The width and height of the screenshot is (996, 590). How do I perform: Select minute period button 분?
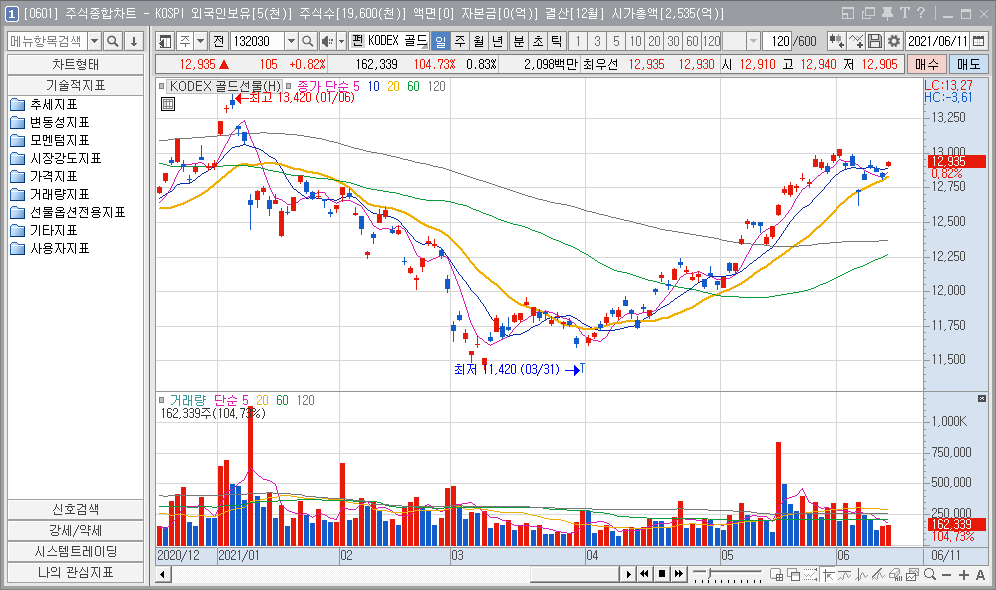click(519, 41)
